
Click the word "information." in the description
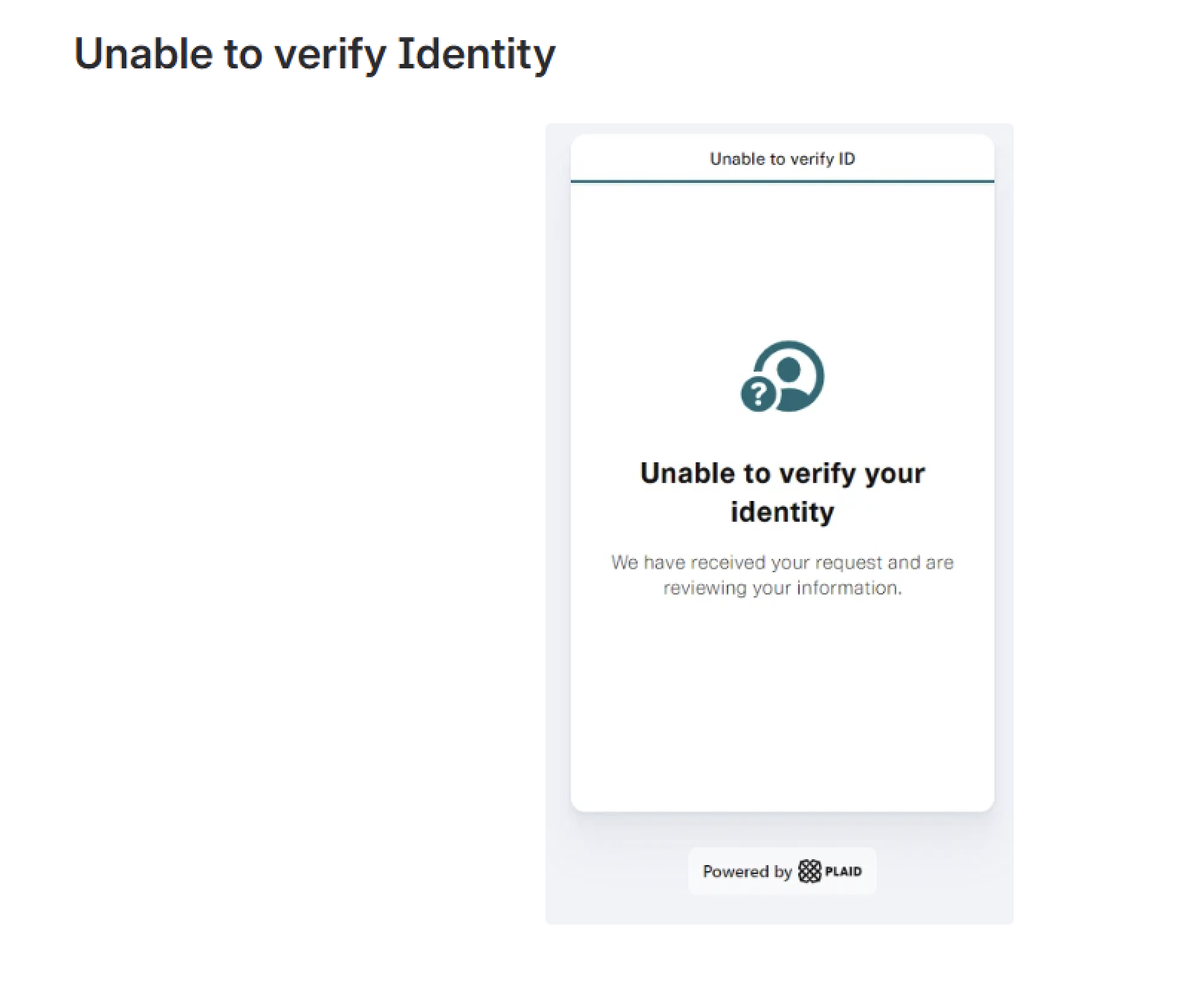[849, 588]
